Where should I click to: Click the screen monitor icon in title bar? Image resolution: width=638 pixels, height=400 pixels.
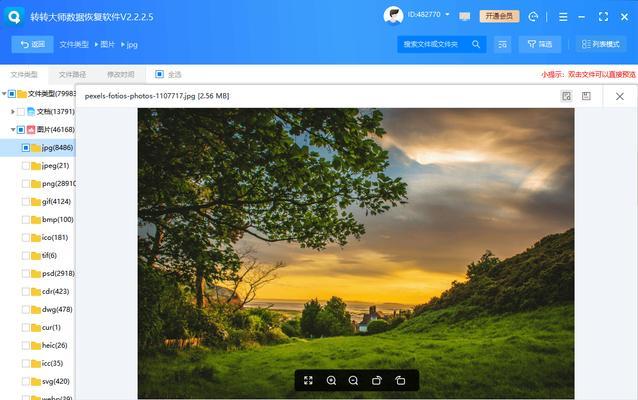pyautogui.click(x=464, y=16)
